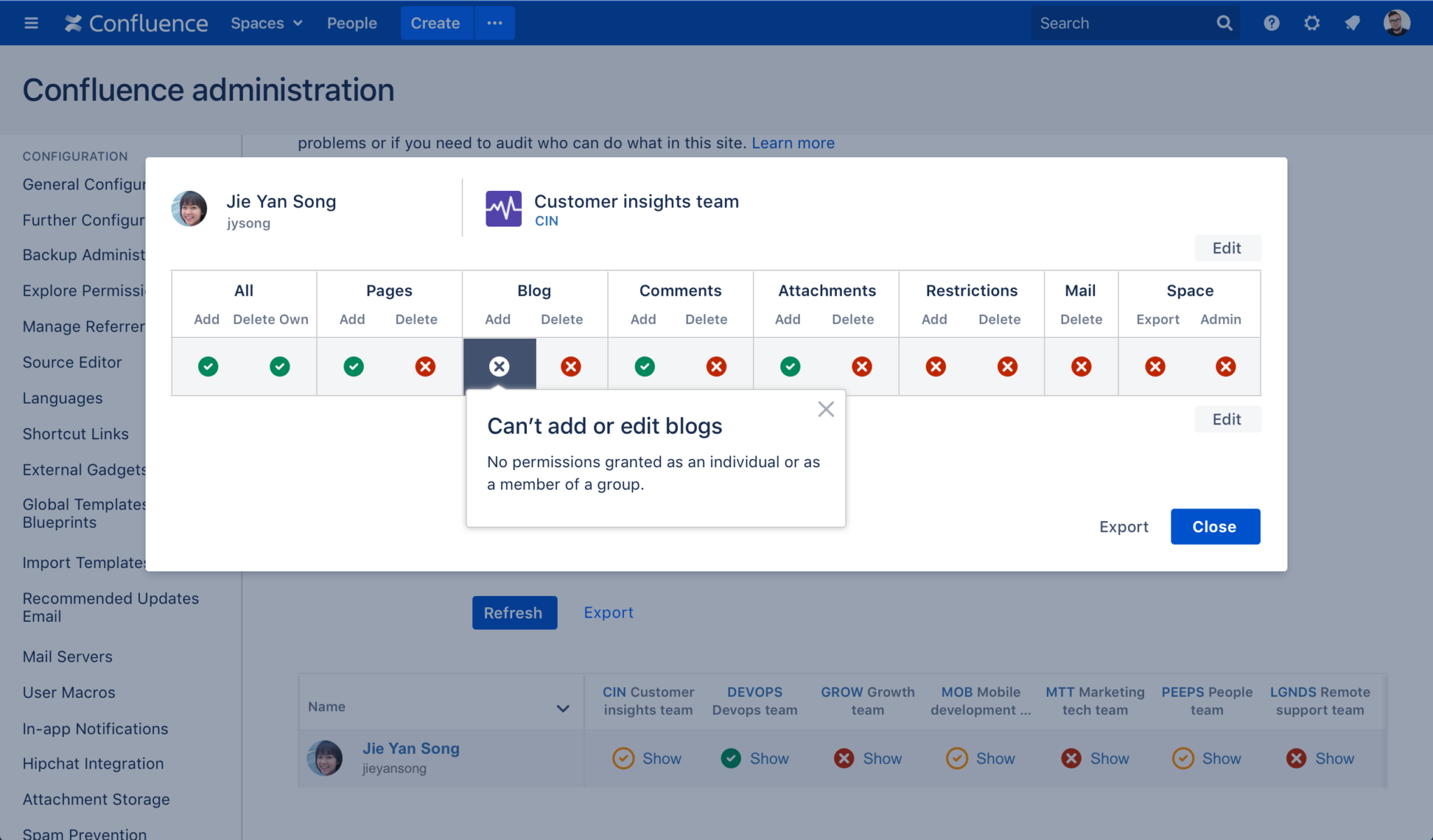1433x840 pixels.
Task: Click Jie Yan Song avatar in dialog
Action: pos(189,208)
